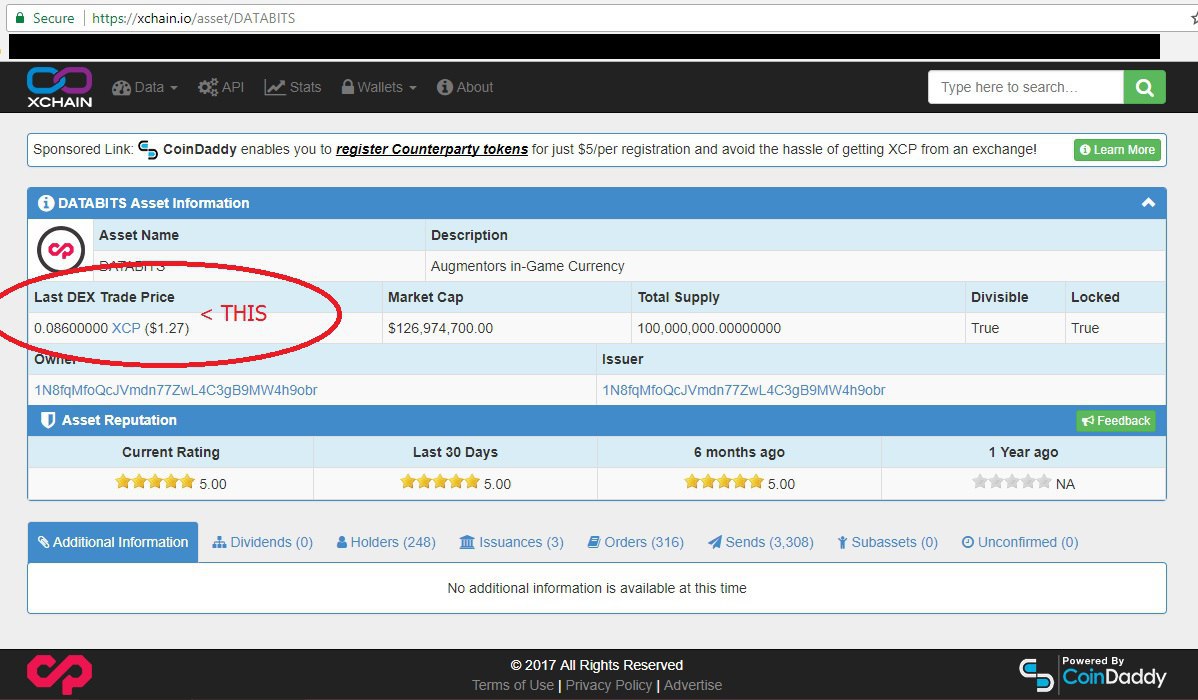Click the Asset Reputation shield icon

pos(47,420)
